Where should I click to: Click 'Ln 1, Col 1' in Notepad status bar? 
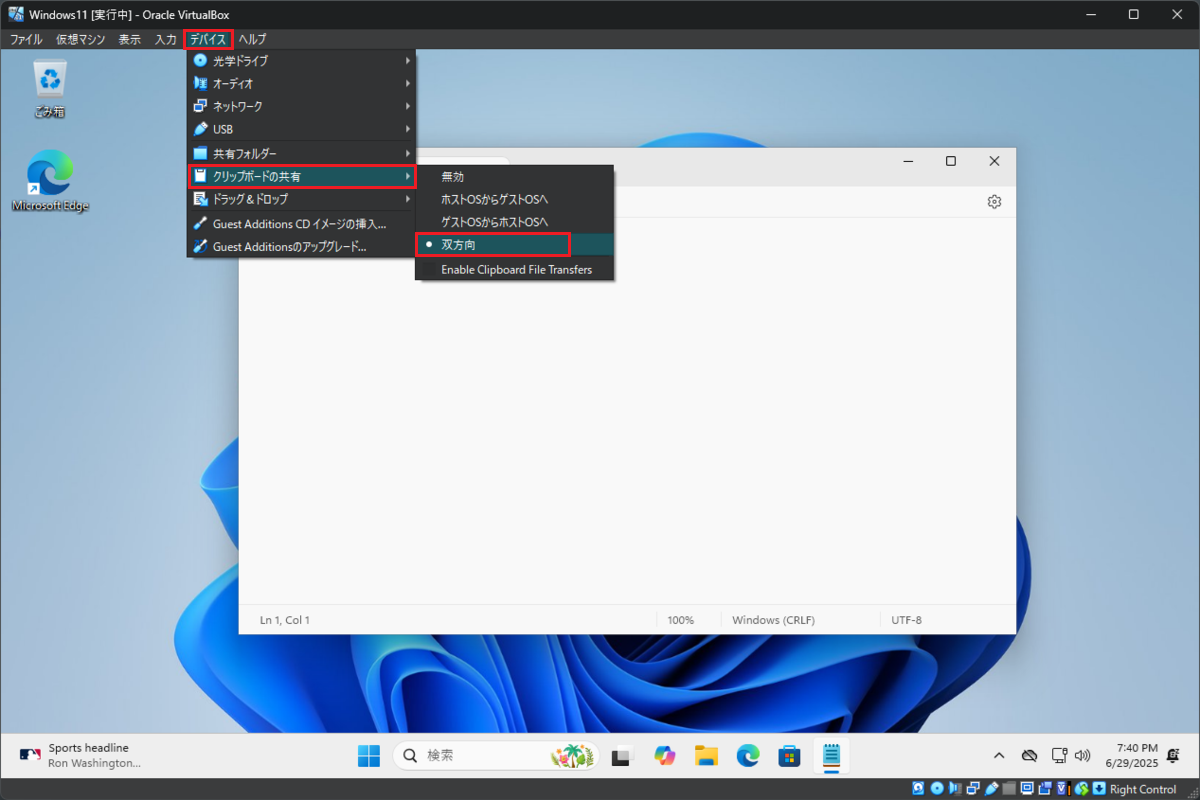coord(285,620)
